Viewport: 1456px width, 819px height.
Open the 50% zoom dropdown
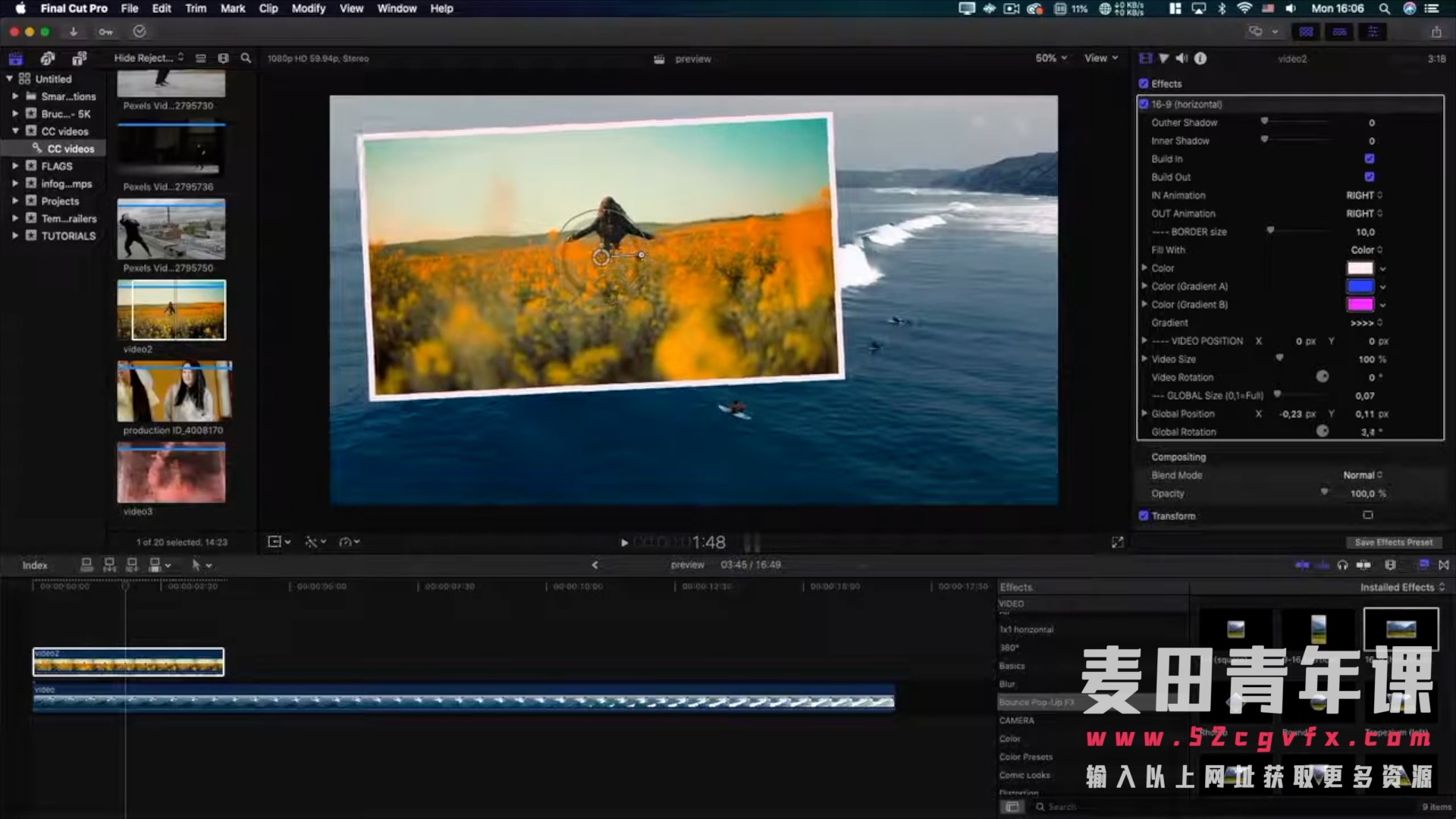coord(1051,58)
